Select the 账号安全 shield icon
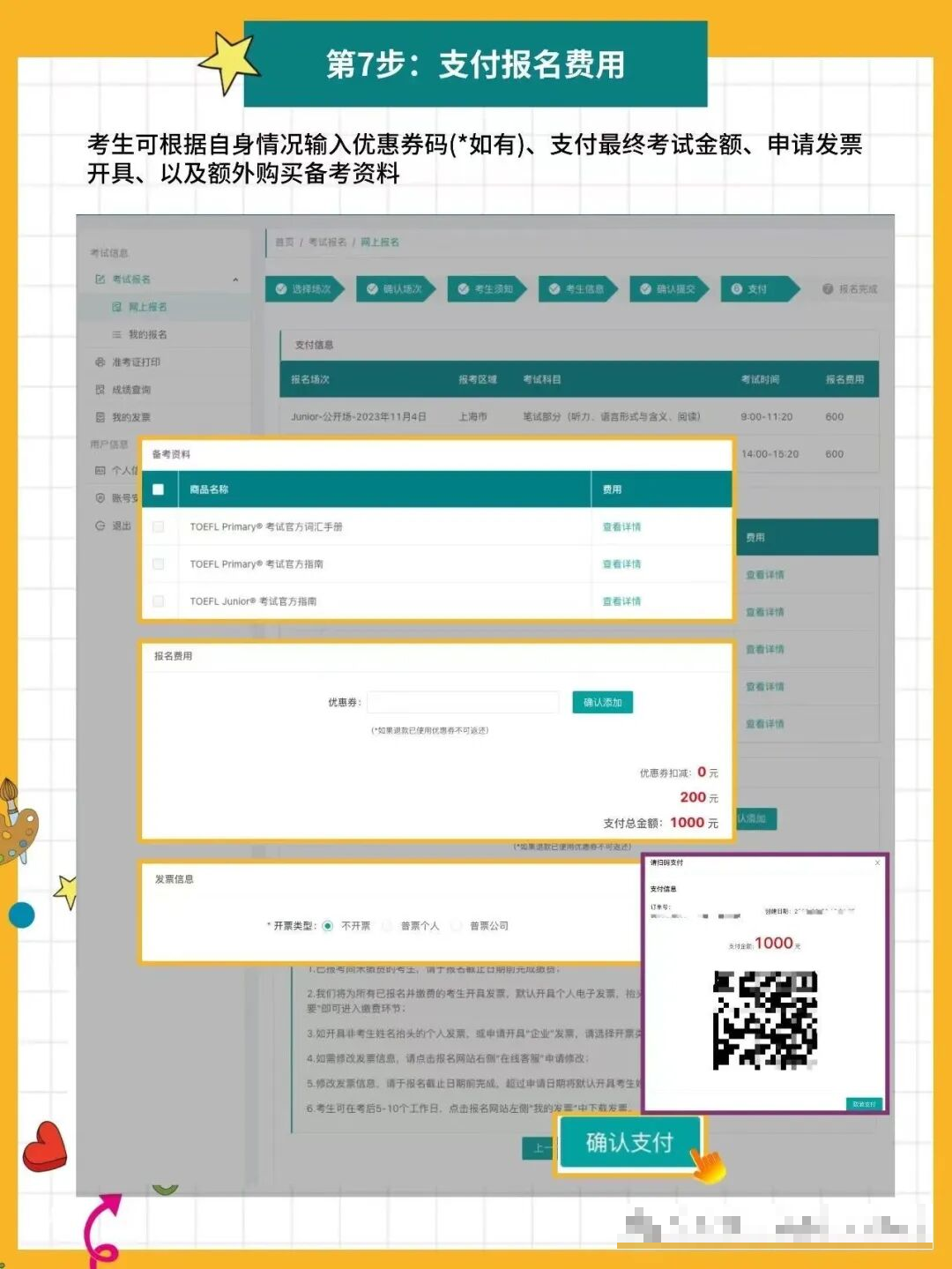 pyautogui.click(x=100, y=497)
